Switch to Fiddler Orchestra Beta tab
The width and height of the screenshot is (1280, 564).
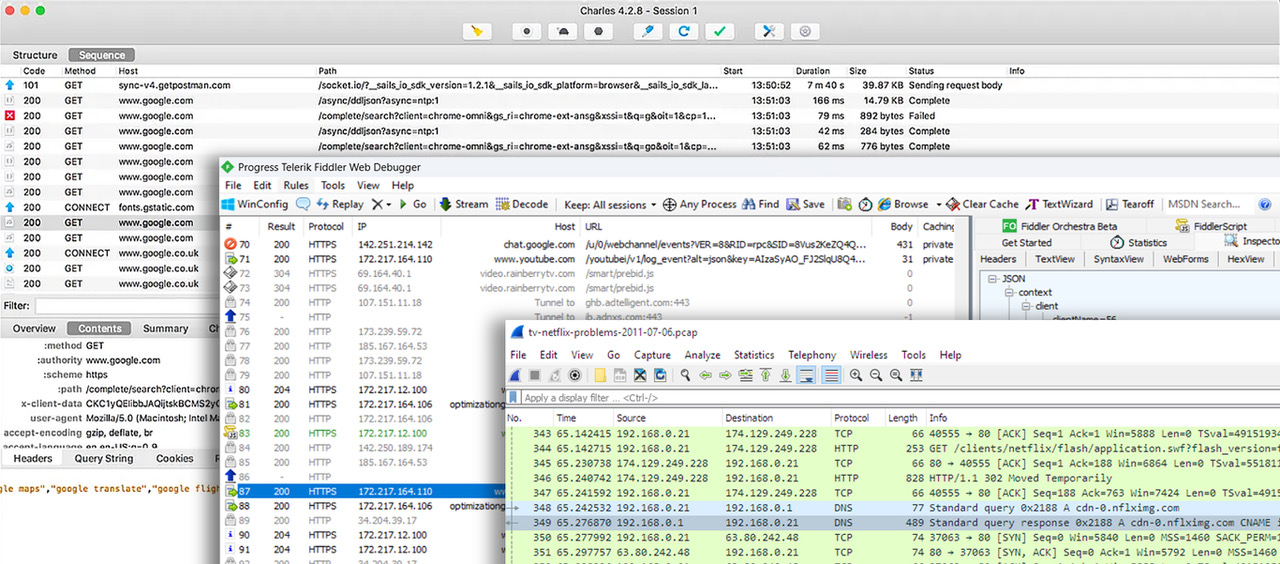pyautogui.click(x=1060, y=226)
